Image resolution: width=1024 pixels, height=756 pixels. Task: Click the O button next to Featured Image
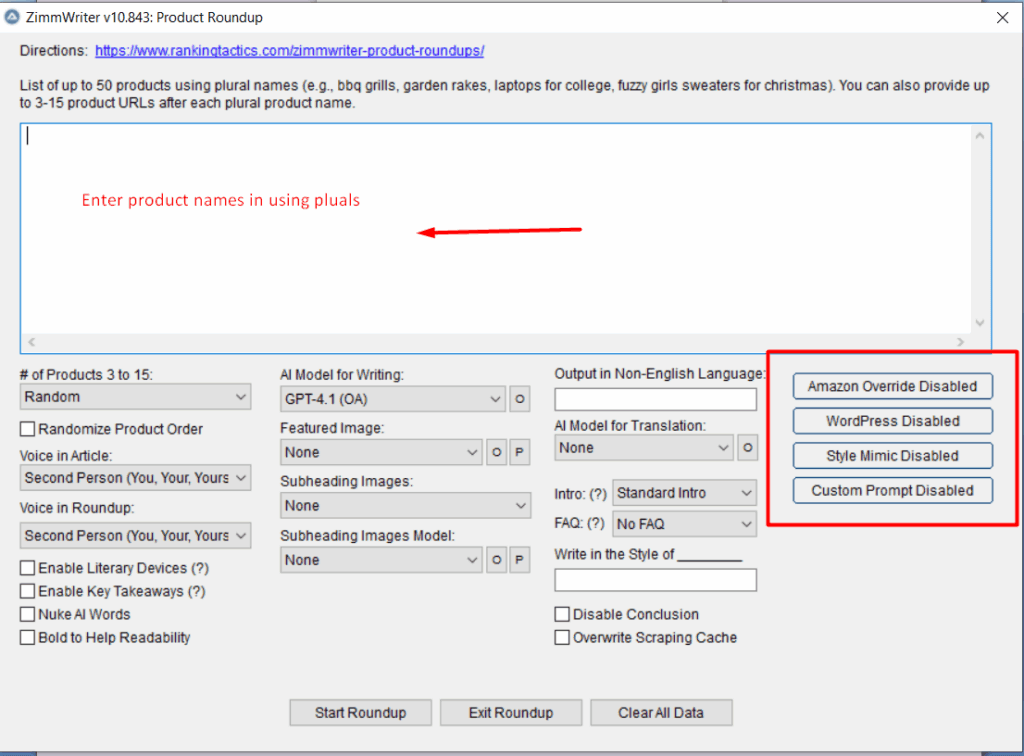[497, 453]
